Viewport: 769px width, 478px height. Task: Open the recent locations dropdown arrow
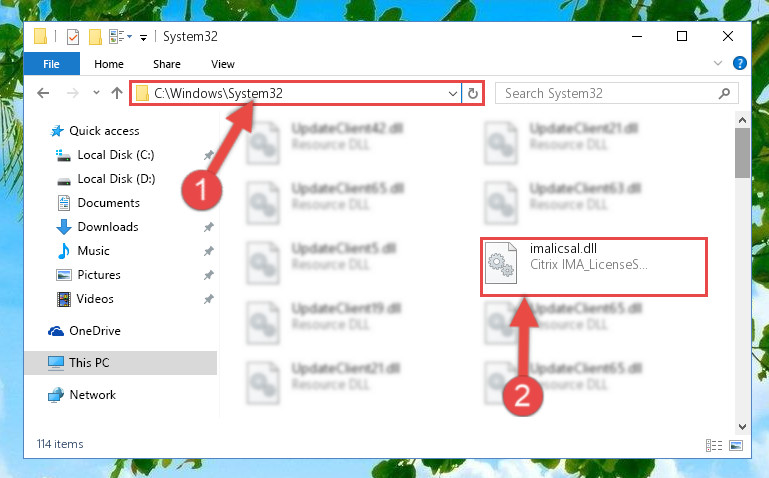[96, 93]
